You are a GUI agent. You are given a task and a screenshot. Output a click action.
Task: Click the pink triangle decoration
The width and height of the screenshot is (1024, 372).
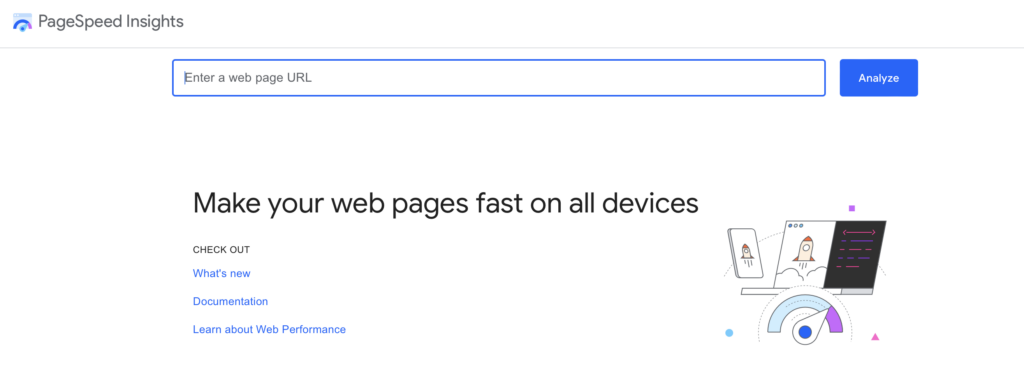click(x=875, y=337)
